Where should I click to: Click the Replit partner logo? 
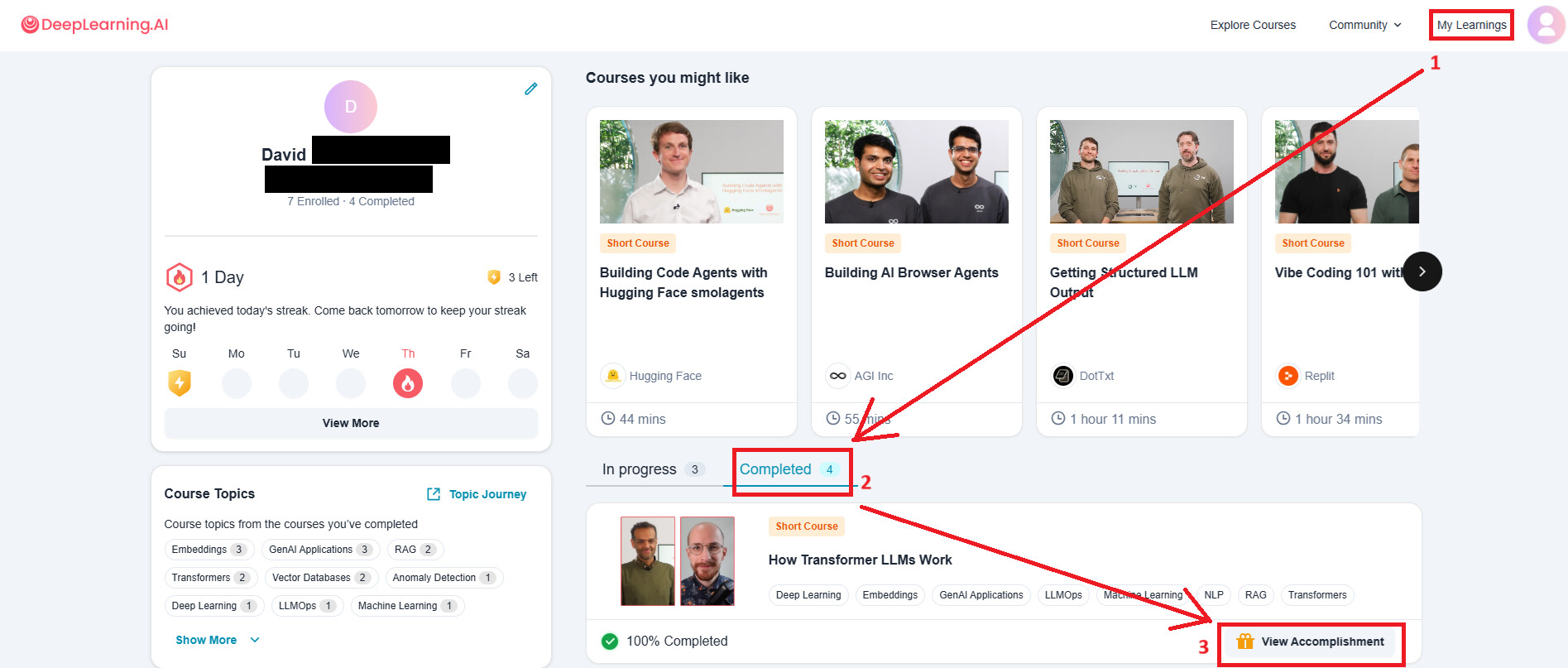pos(1287,376)
